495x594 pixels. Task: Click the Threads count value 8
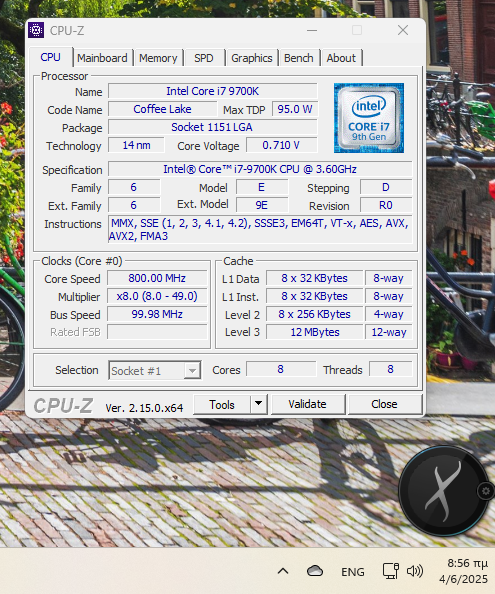[390, 369]
